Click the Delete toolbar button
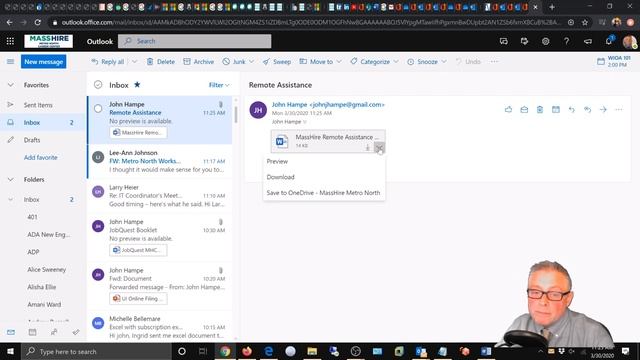 point(160,62)
